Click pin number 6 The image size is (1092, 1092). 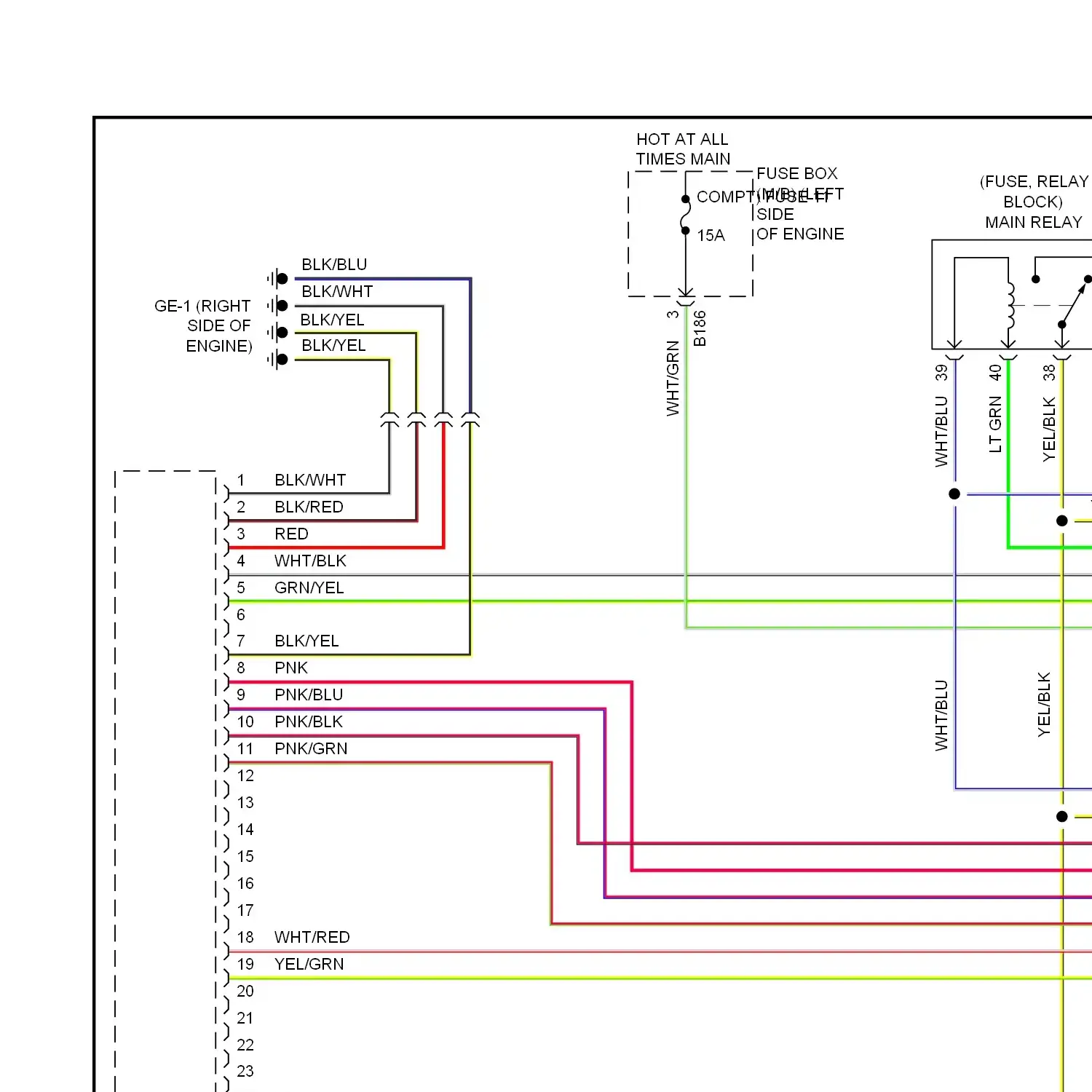tap(241, 614)
